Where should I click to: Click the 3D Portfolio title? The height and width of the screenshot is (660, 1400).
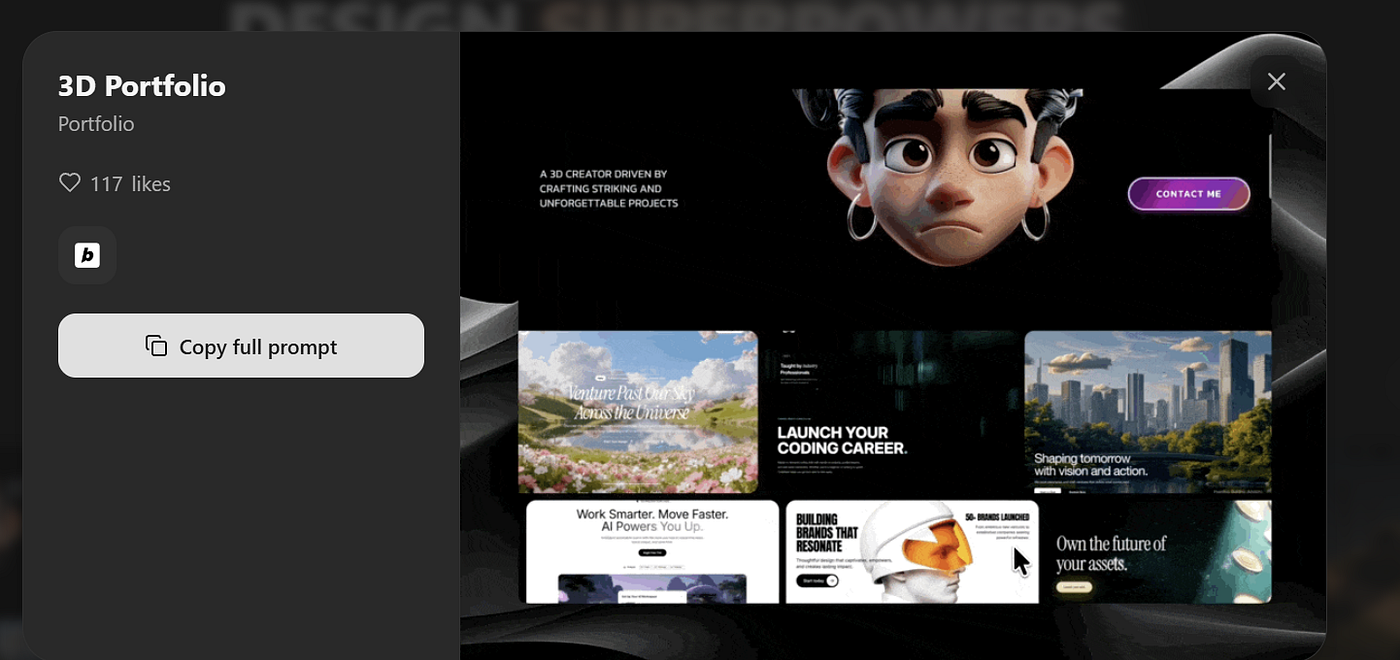click(x=142, y=86)
